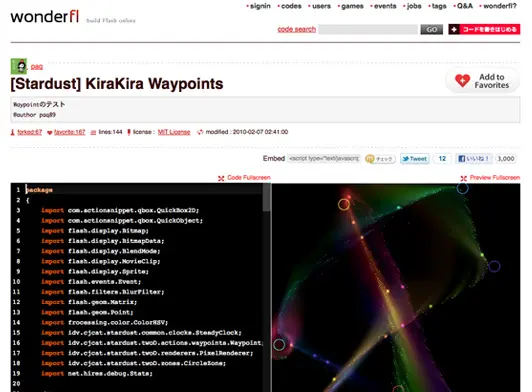Click the Tweet button

[415, 159]
